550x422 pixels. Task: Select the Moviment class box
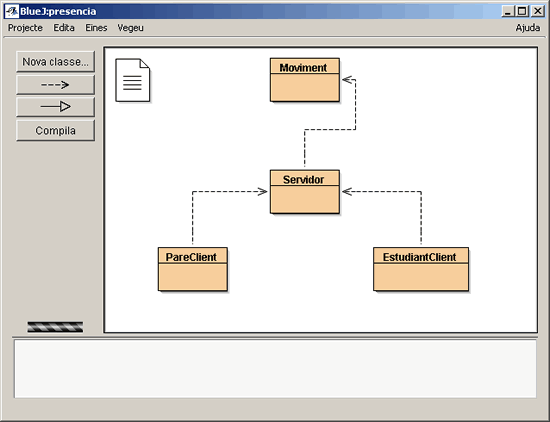305,80
